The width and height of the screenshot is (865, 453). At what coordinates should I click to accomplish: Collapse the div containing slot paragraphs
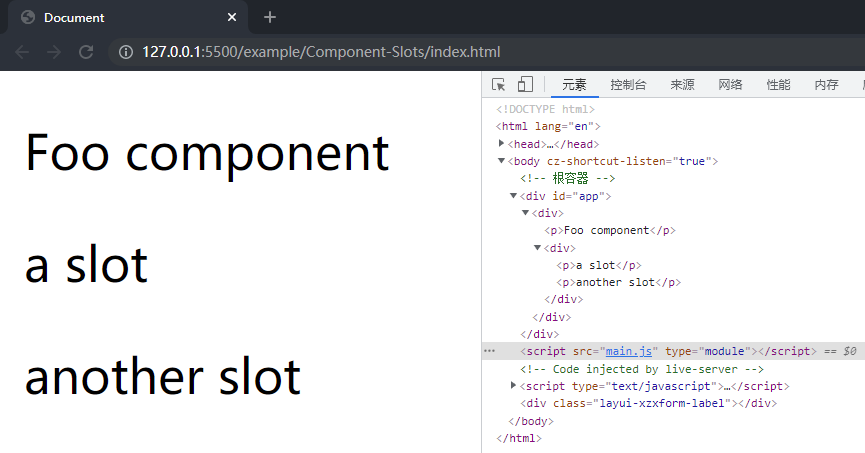537,247
